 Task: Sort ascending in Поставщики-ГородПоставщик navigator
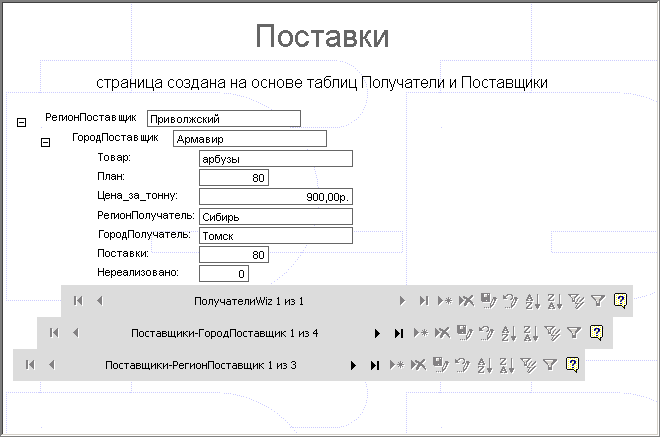pyautogui.click(x=508, y=333)
